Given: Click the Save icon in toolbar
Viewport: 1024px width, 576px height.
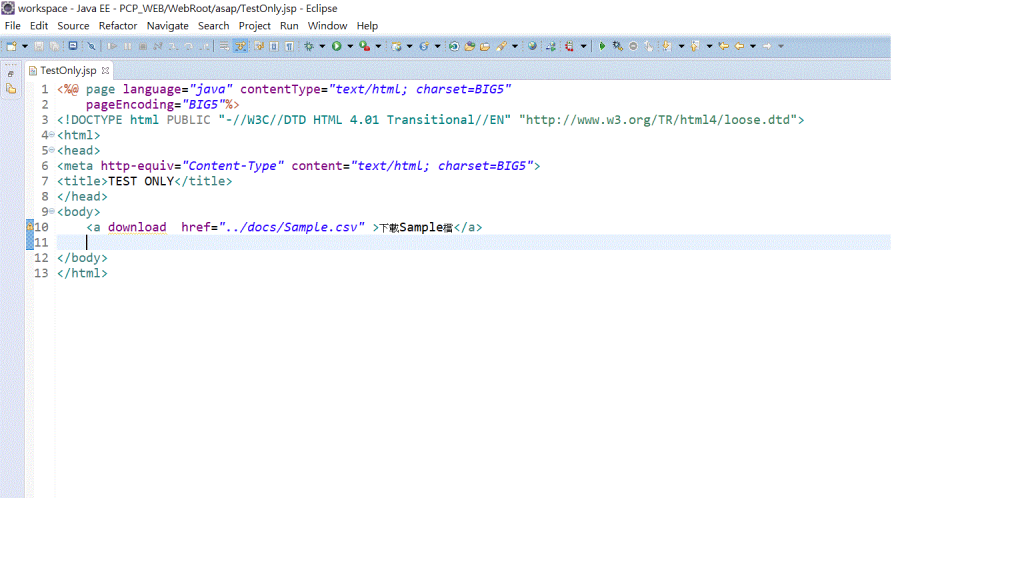Looking at the screenshot, I should point(39,46).
